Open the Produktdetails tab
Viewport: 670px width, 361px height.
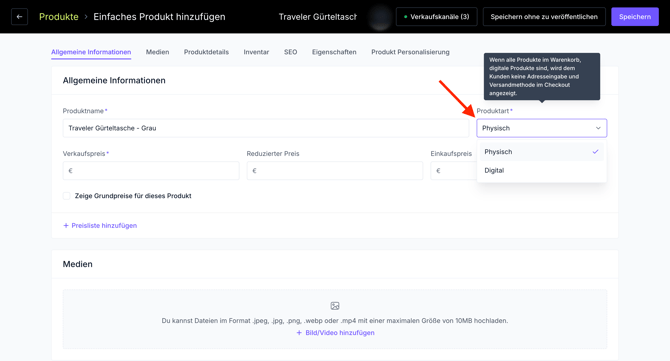206,52
